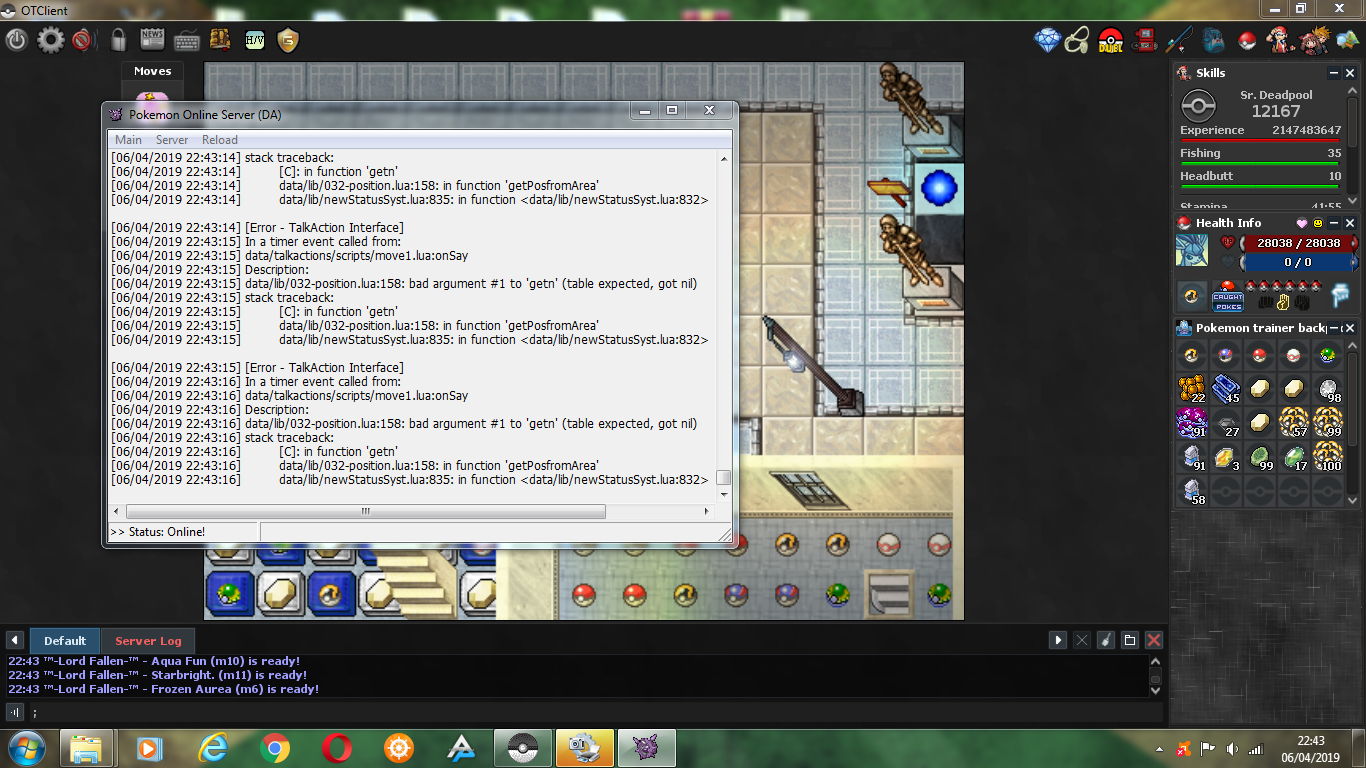Click the H/V toolbar icon
Viewport: 1366px width, 768px height.
255,40
